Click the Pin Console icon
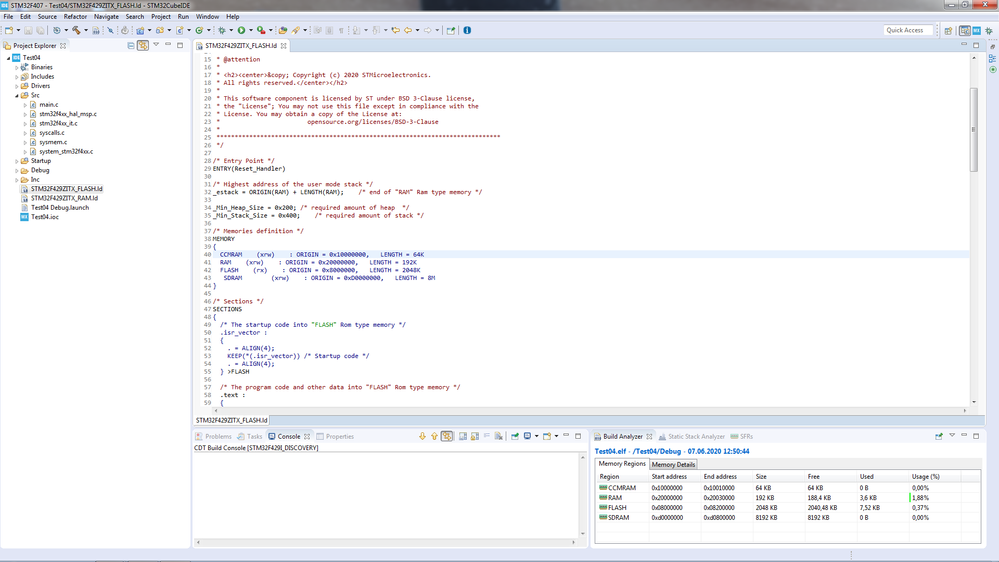The height and width of the screenshot is (562, 999). point(515,436)
